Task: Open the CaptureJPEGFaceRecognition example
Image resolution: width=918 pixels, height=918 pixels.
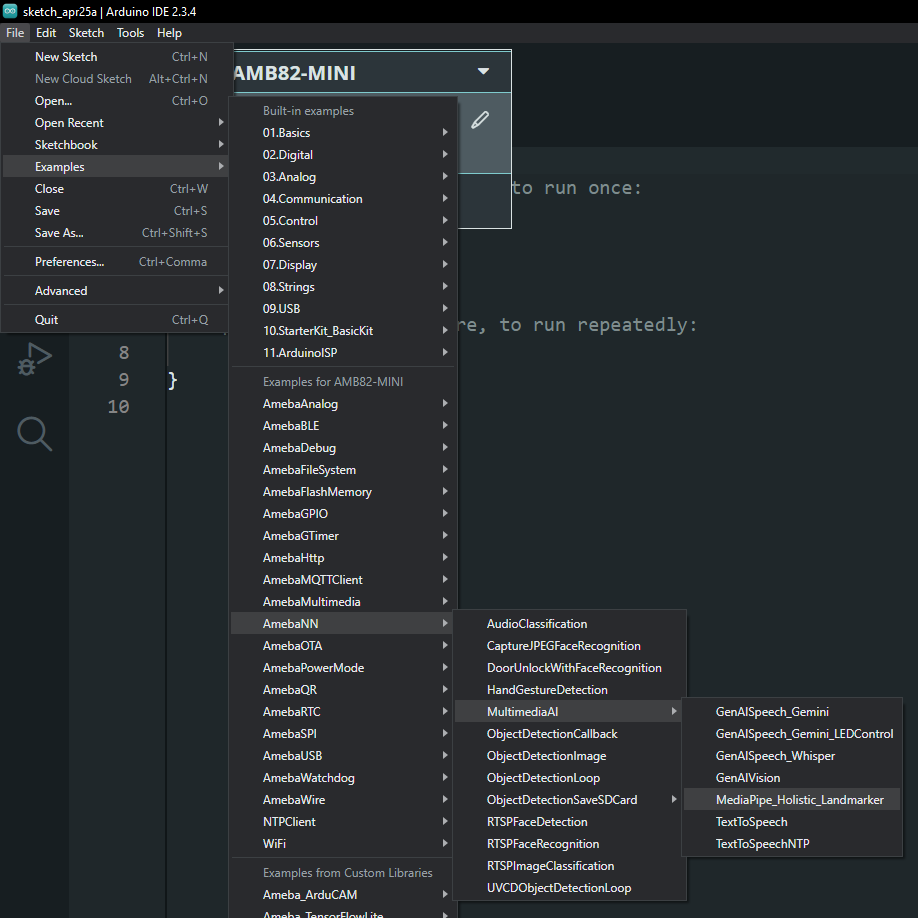Action: click(x=568, y=646)
